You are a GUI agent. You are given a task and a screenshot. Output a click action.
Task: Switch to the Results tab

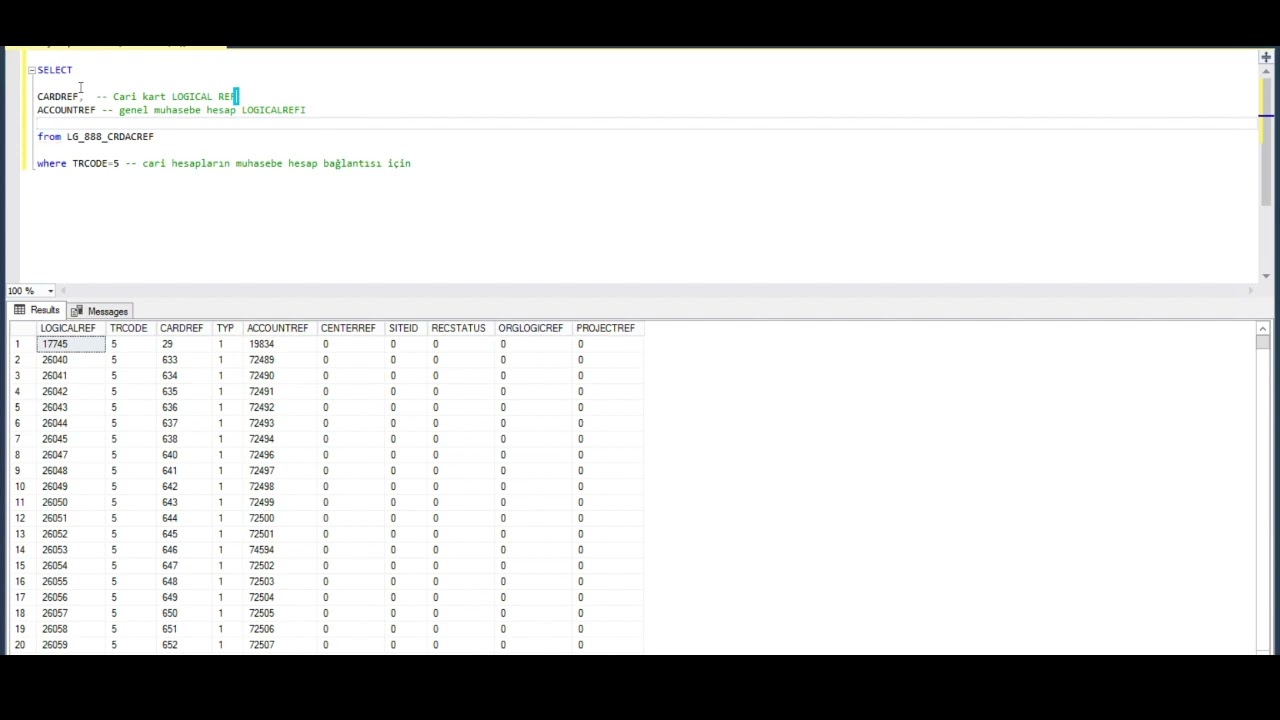click(37, 311)
